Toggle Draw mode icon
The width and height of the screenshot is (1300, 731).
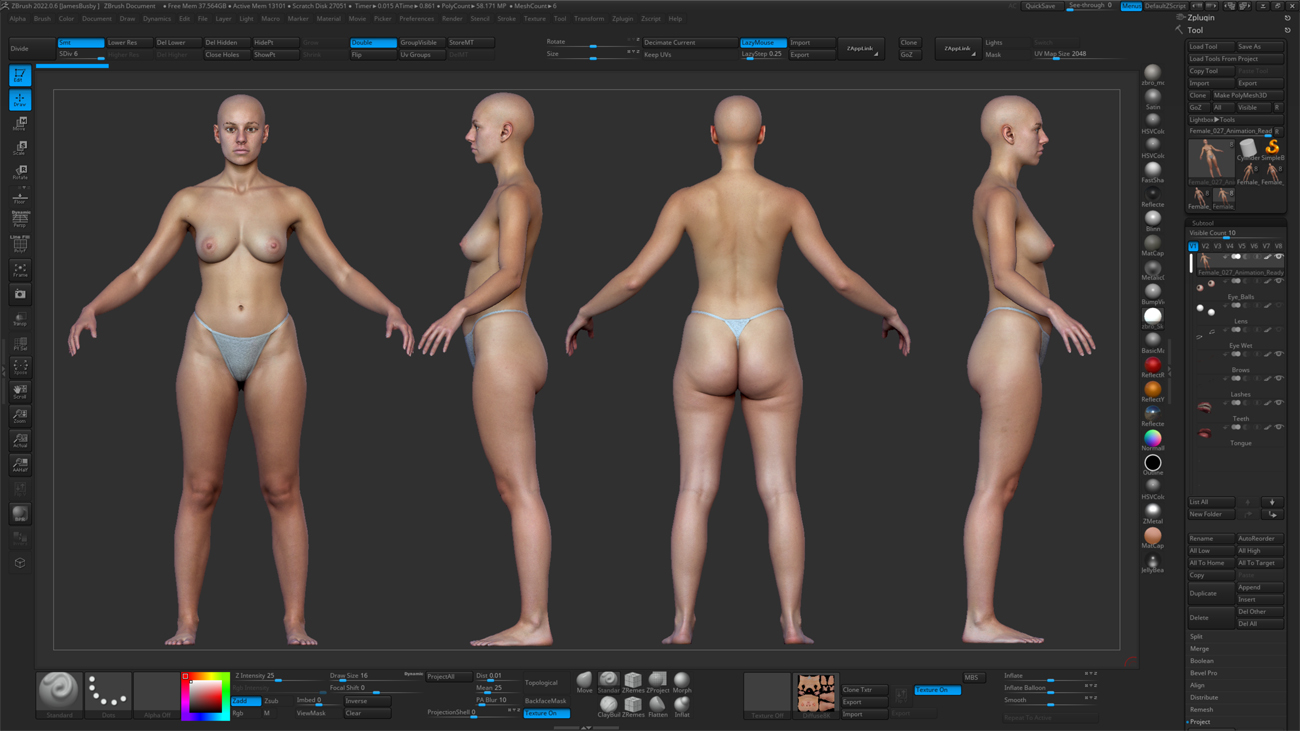(x=20, y=100)
